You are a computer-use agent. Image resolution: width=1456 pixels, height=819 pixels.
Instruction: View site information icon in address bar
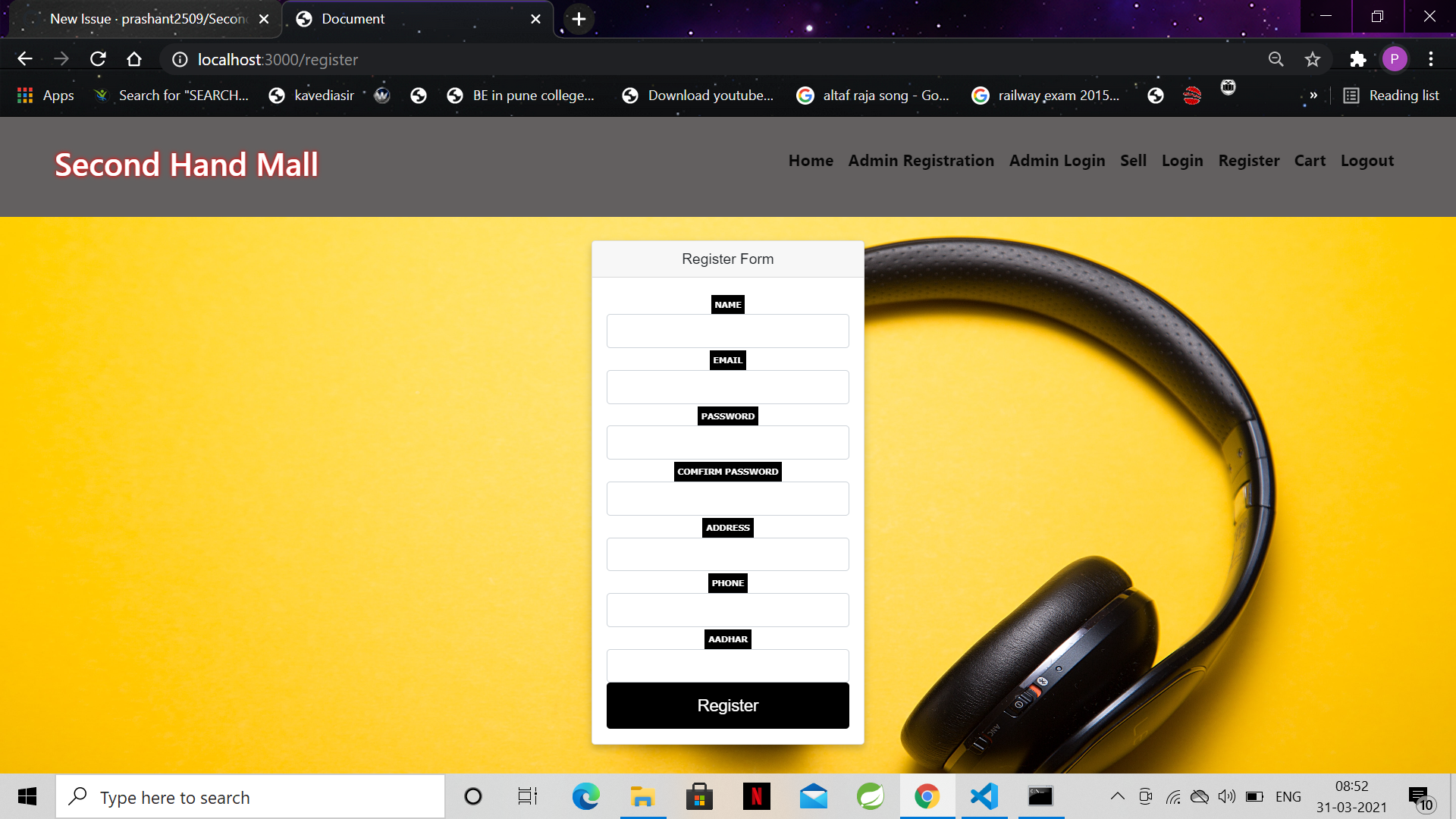(180, 59)
